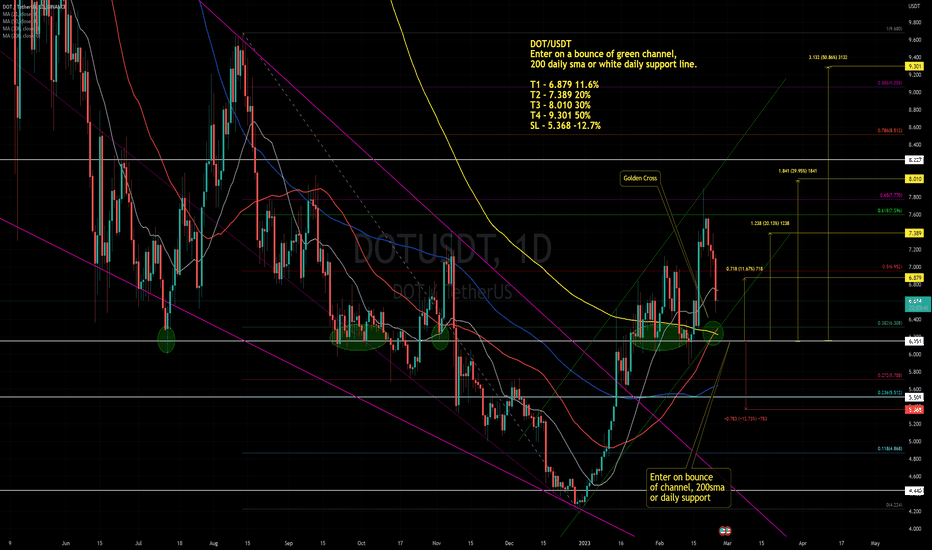Click the Aug label on time axis
This screenshot has height=550, width=932.
tap(213, 543)
